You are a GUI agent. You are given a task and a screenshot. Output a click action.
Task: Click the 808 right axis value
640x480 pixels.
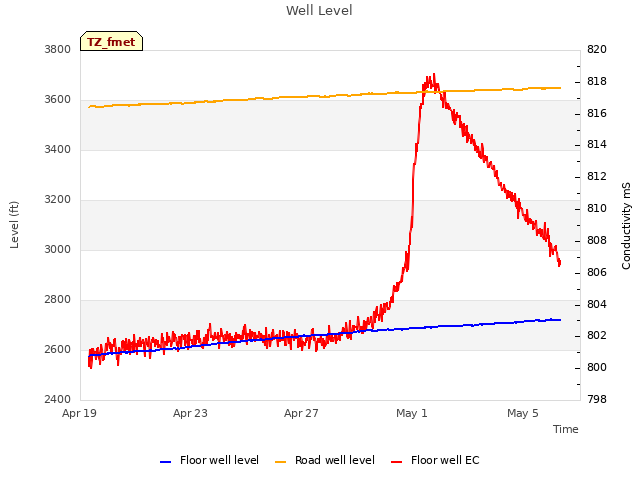pyautogui.click(x=597, y=240)
